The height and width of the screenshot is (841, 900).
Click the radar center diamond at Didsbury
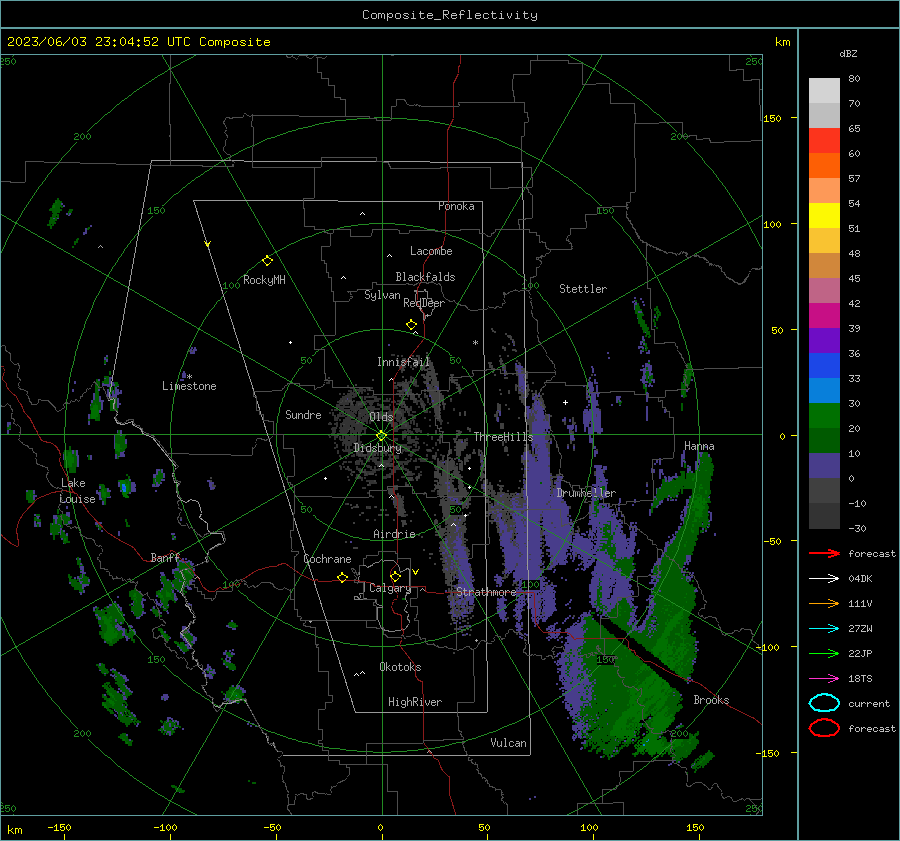[382, 436]
